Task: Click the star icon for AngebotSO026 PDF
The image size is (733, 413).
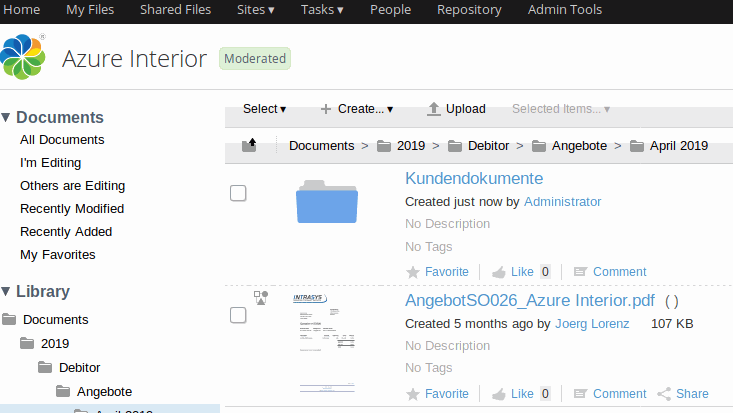Action: pyautogui.click(x=413, y=394)
